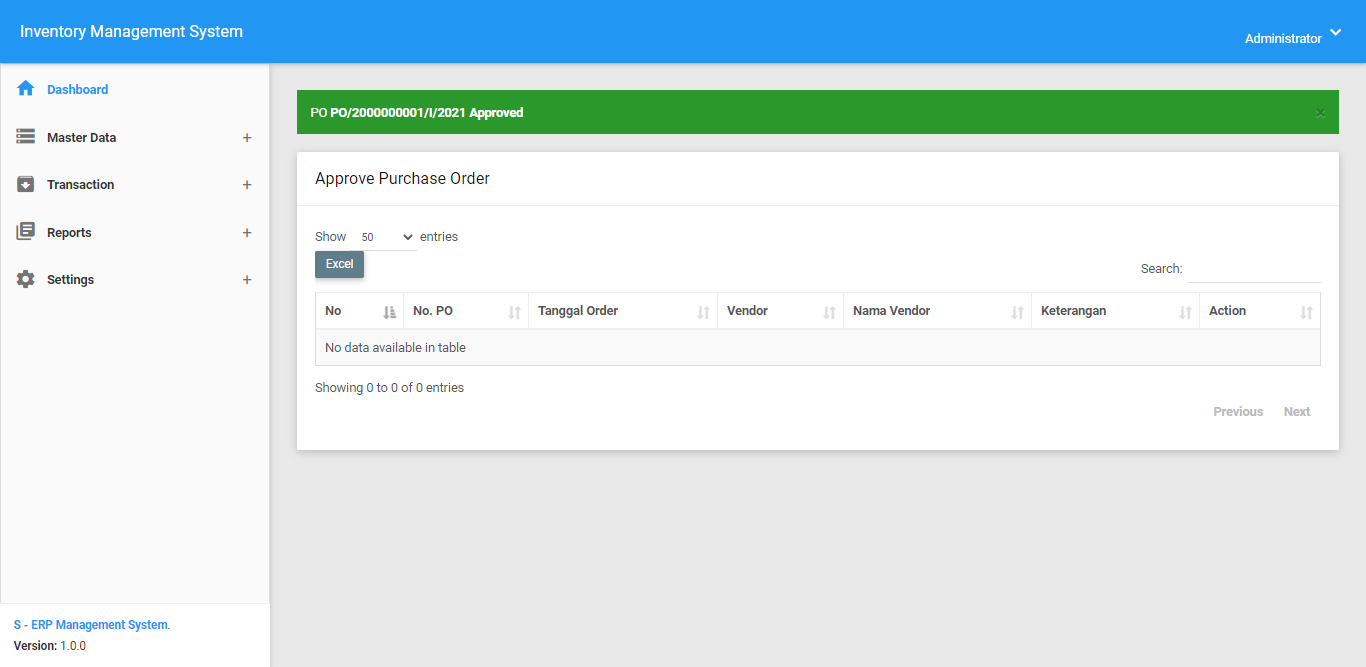Expand Master Data plus sign
1366x667 pixels.
[247, 138]
